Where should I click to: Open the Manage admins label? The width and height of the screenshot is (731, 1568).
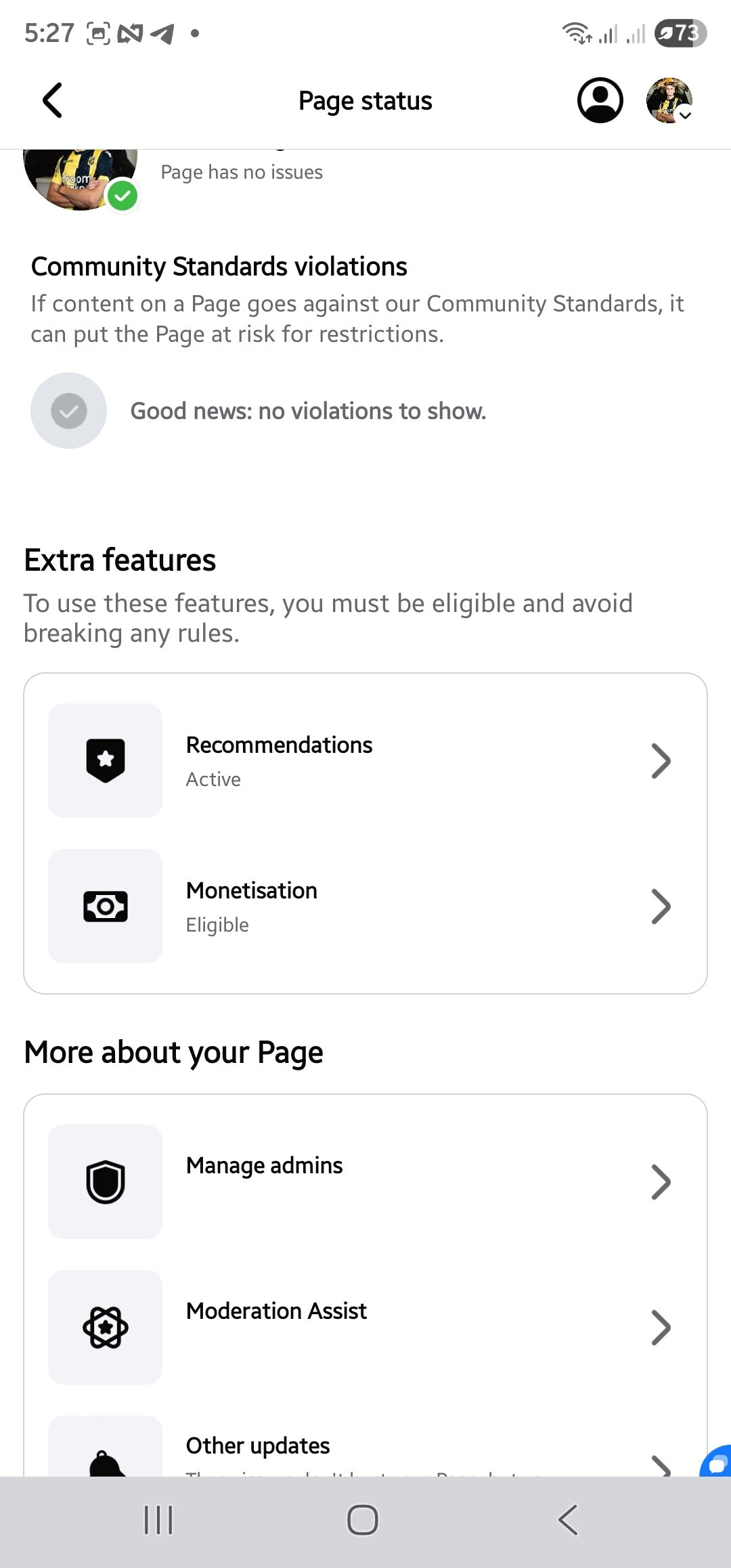(x=265, y=1165)
